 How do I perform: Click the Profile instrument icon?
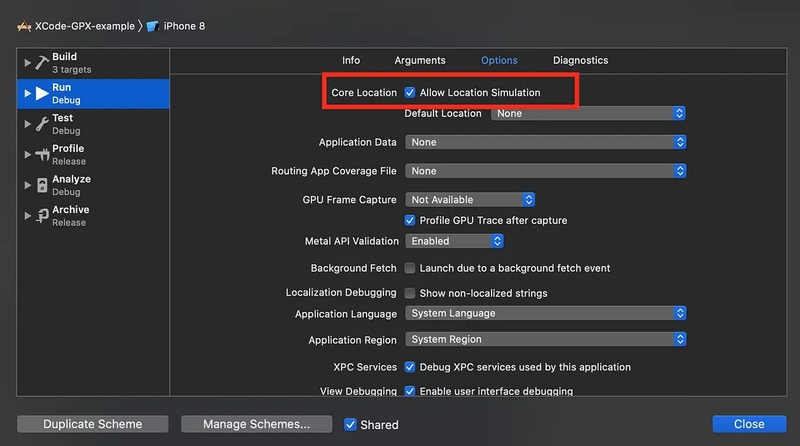pos(42,154)
